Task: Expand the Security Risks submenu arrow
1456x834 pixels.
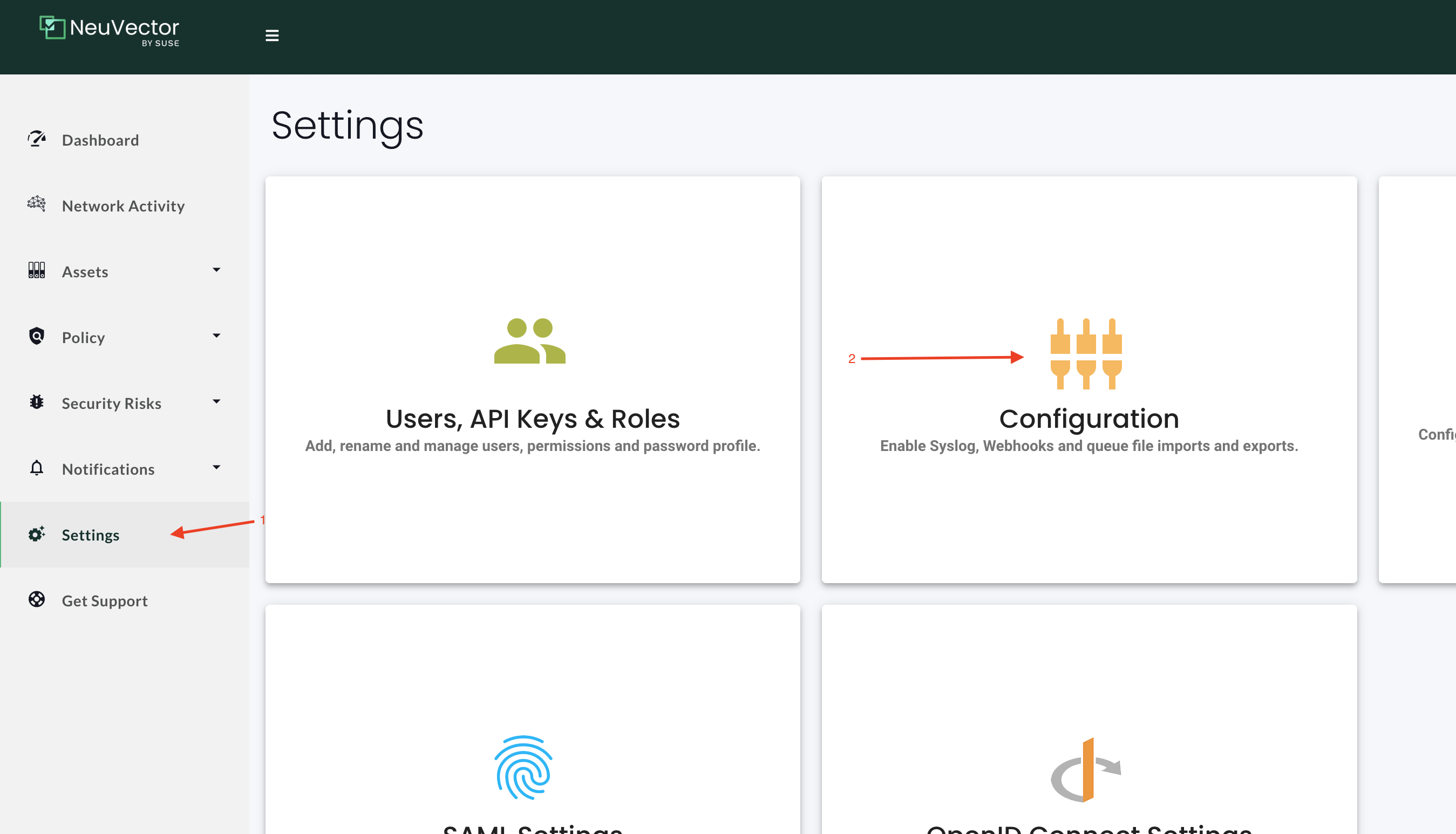Action: tap(216, 401)
